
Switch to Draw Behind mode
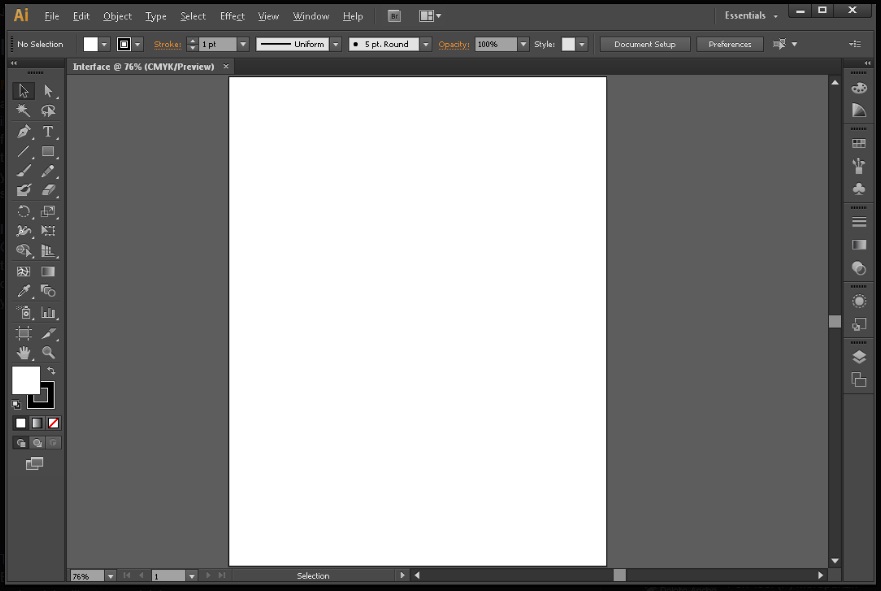tap(37, 443)
